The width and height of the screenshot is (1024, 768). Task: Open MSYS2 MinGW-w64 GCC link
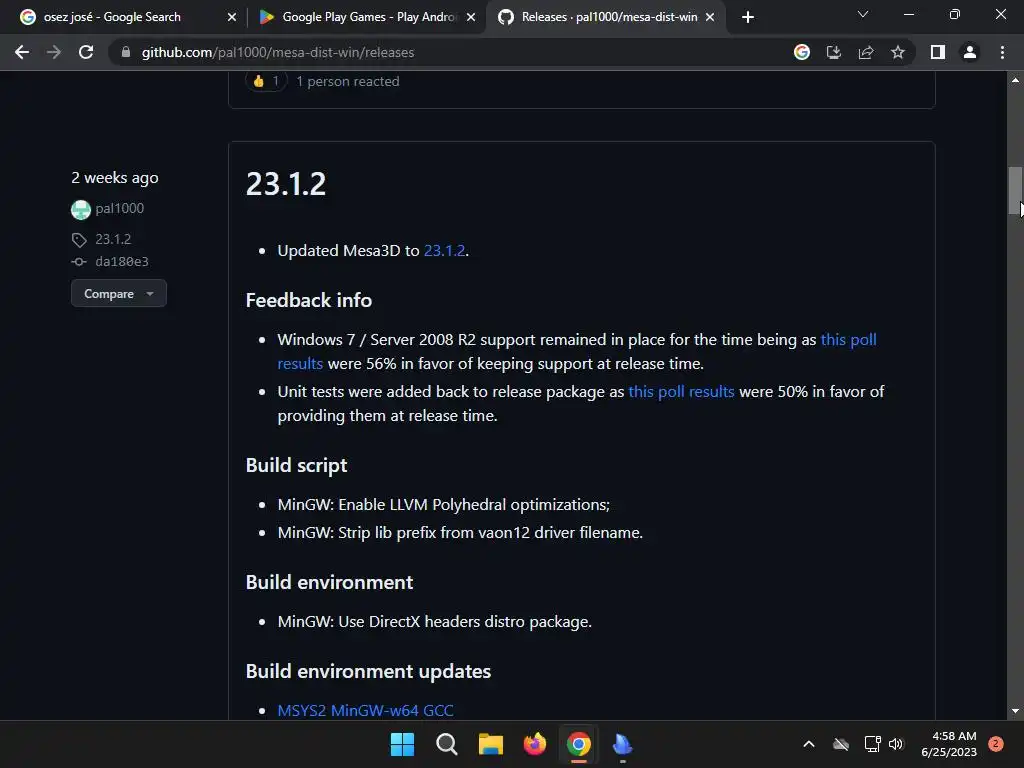[x=365, y=710]
